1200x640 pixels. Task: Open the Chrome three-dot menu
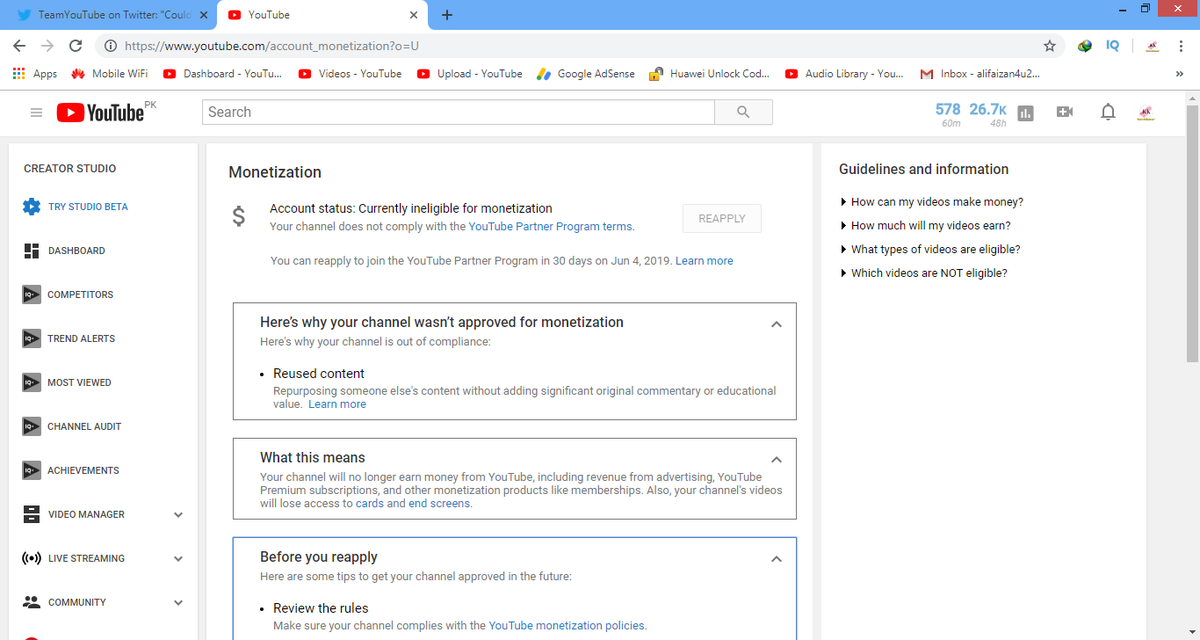[x=1181, y=45]
